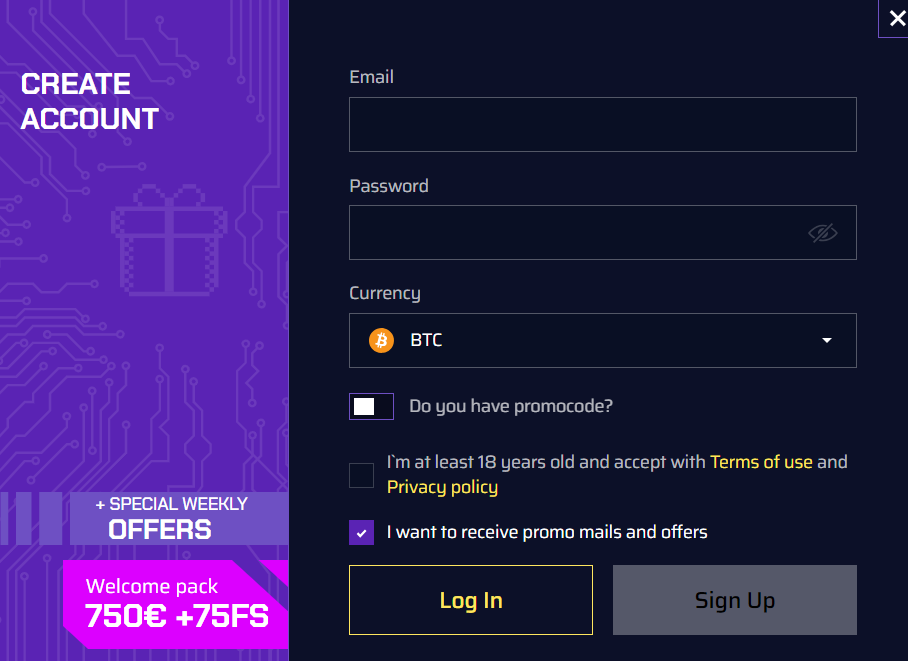This screenshot has height=661, width=908.
Task: Click the CREATE ACCOUNT heading
Action: [x=89, y=101]
